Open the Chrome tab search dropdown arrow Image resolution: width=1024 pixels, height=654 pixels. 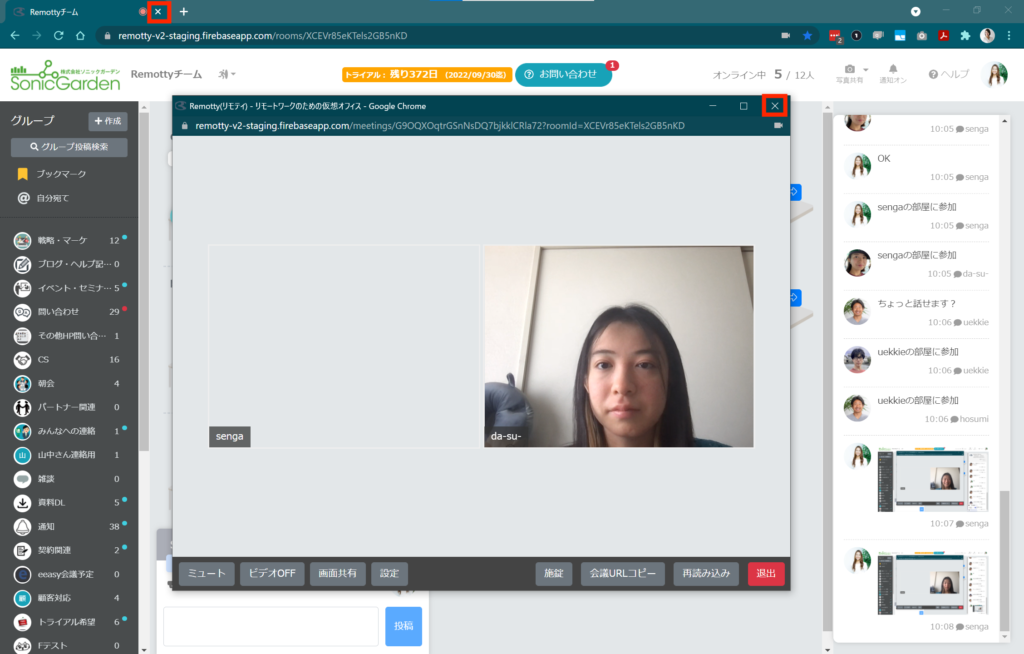[x=916, y=12]
